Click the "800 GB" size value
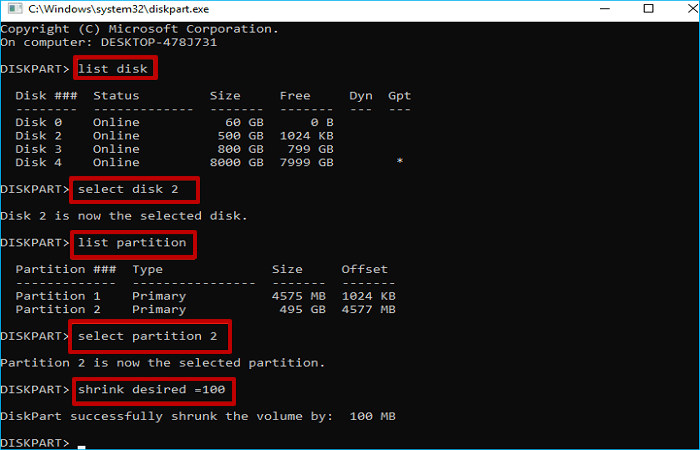Screen dimensions: 700x450 pyautogui.click(x=241, y=149)
